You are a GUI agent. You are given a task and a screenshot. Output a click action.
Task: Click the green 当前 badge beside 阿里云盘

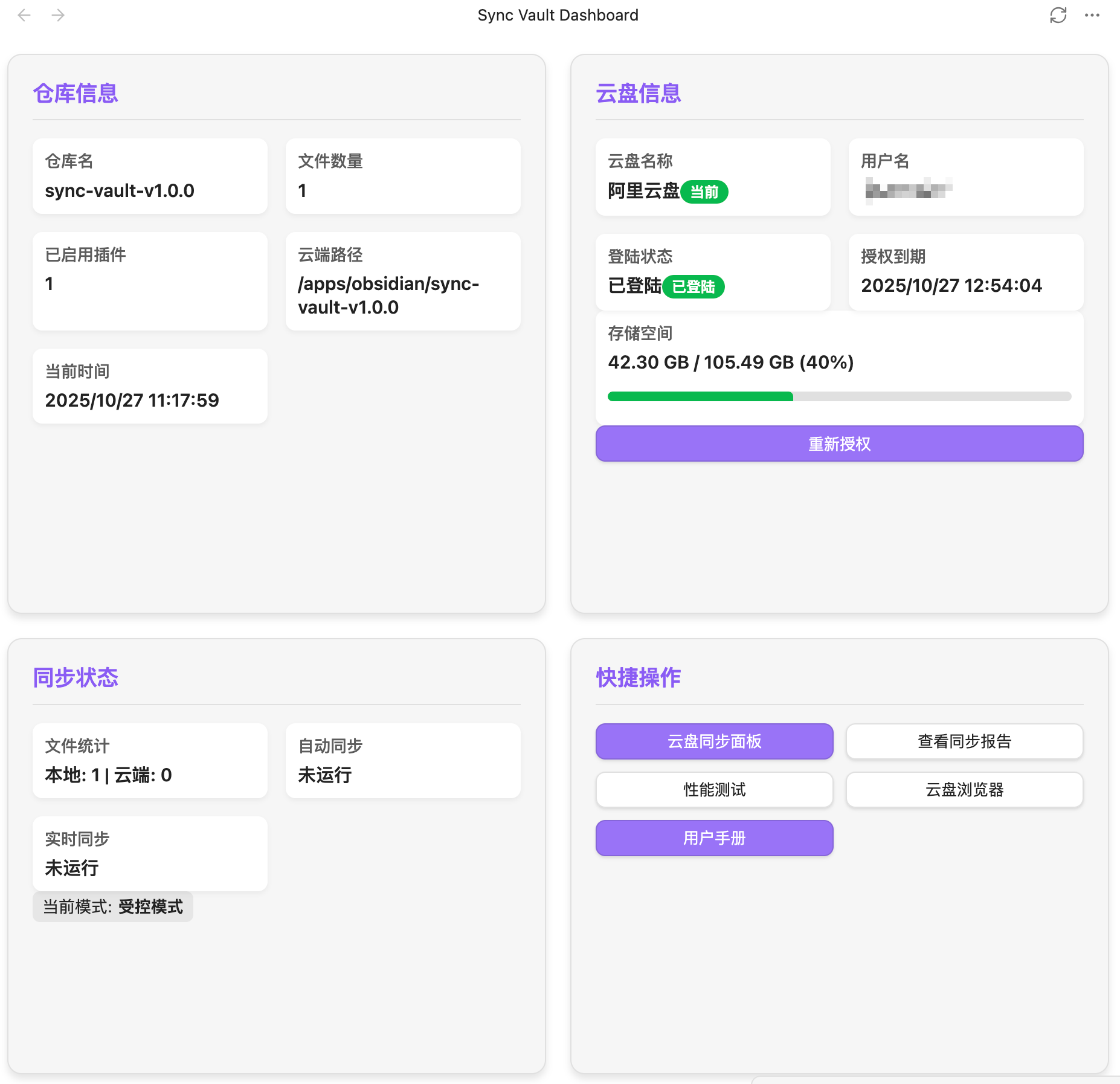(704, 192)
